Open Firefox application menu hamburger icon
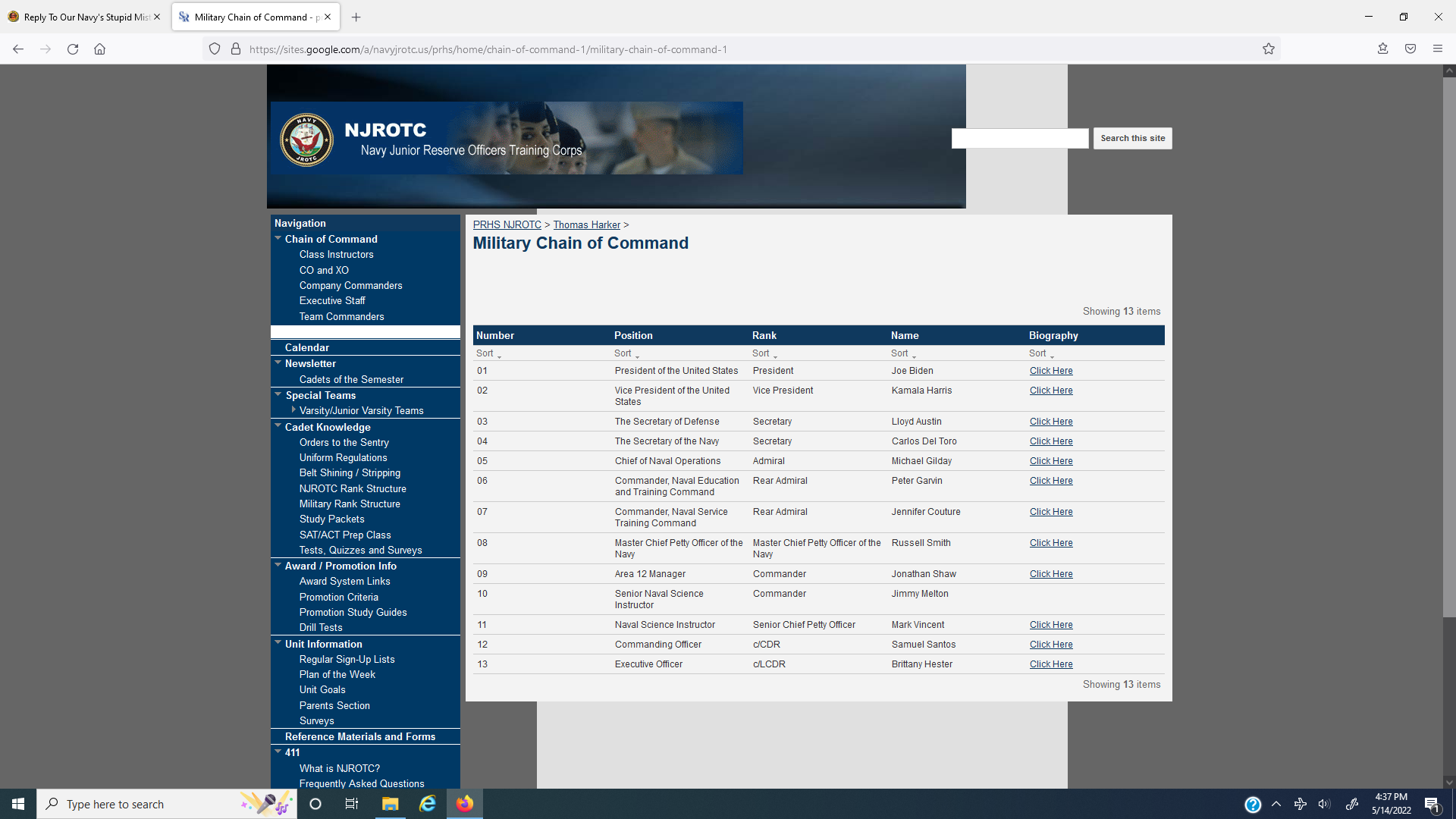 [x=1438, y=49]
